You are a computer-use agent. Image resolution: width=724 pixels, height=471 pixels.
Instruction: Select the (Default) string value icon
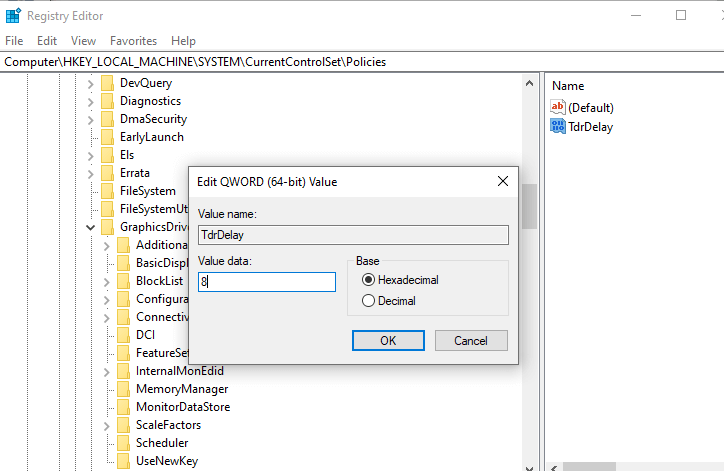(558, 107)
